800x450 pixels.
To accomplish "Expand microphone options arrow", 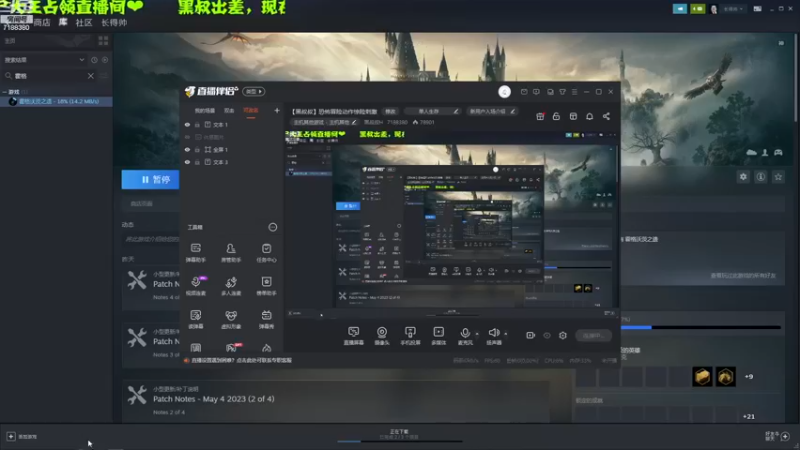I will coord(477,334).
